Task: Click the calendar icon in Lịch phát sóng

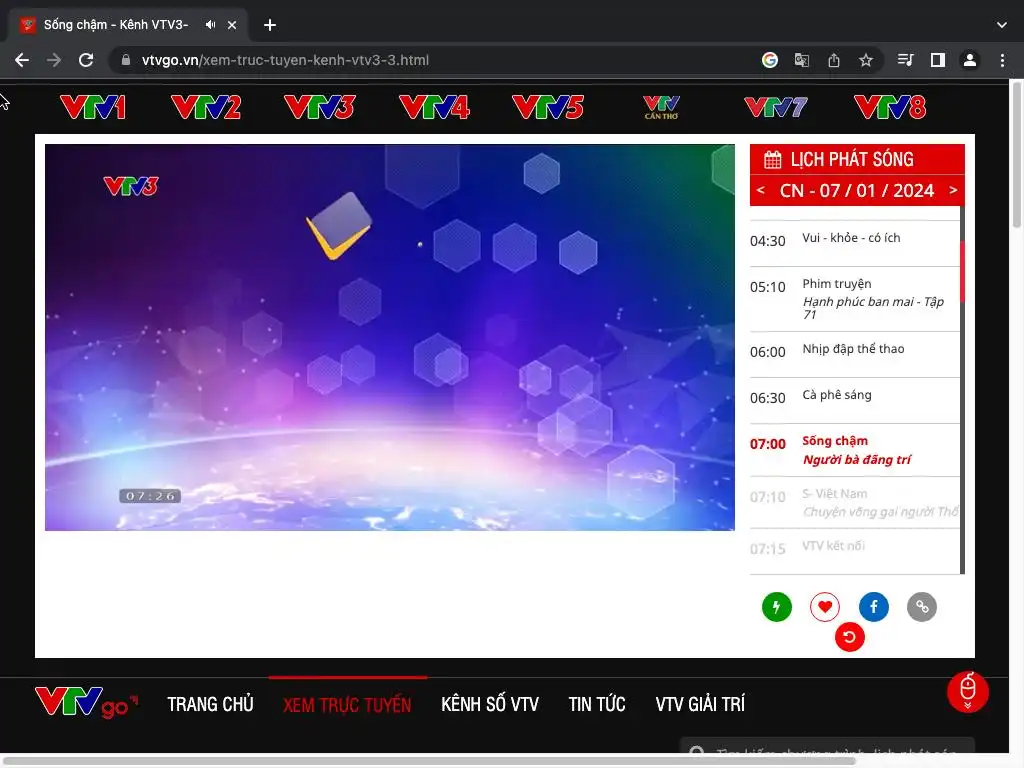Action: [x=773, y=159]
